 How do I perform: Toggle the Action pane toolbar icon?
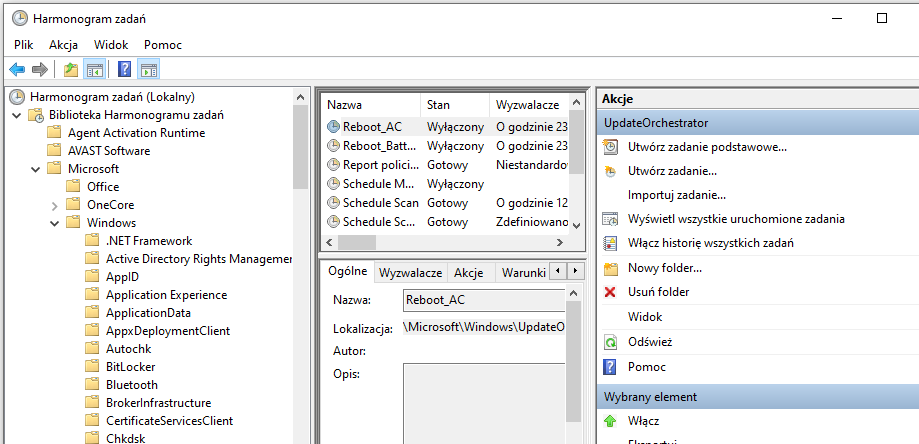tap(149, 70)
